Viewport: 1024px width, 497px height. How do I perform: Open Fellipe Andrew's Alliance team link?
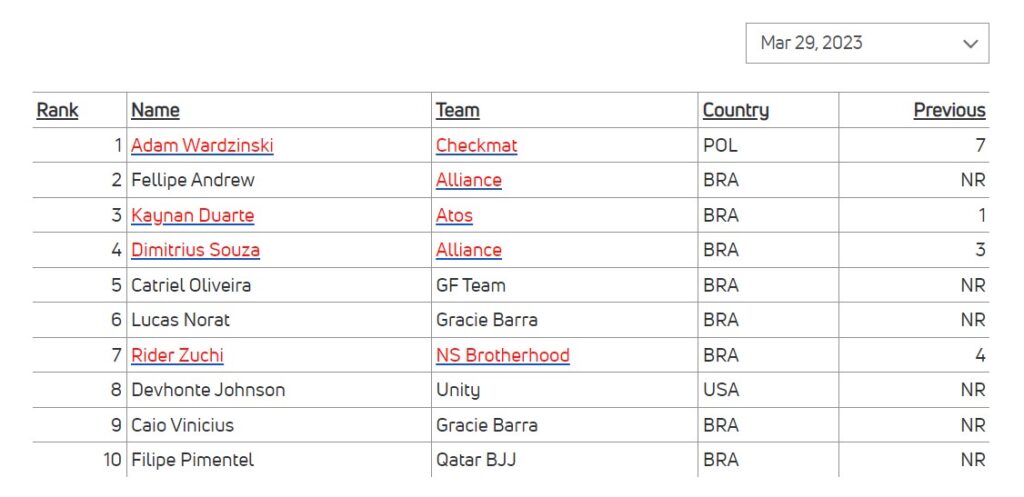tap(468, 180)
